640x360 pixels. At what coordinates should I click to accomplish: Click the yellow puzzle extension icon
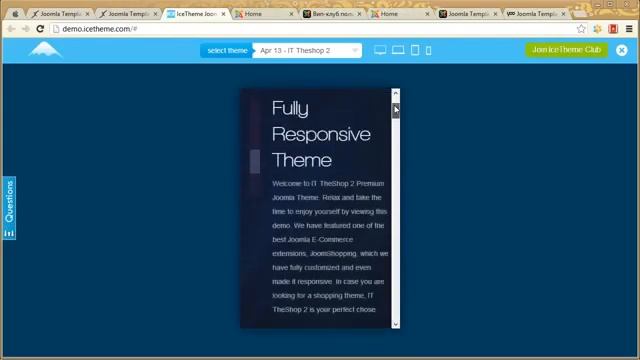(x=598, y=29)
